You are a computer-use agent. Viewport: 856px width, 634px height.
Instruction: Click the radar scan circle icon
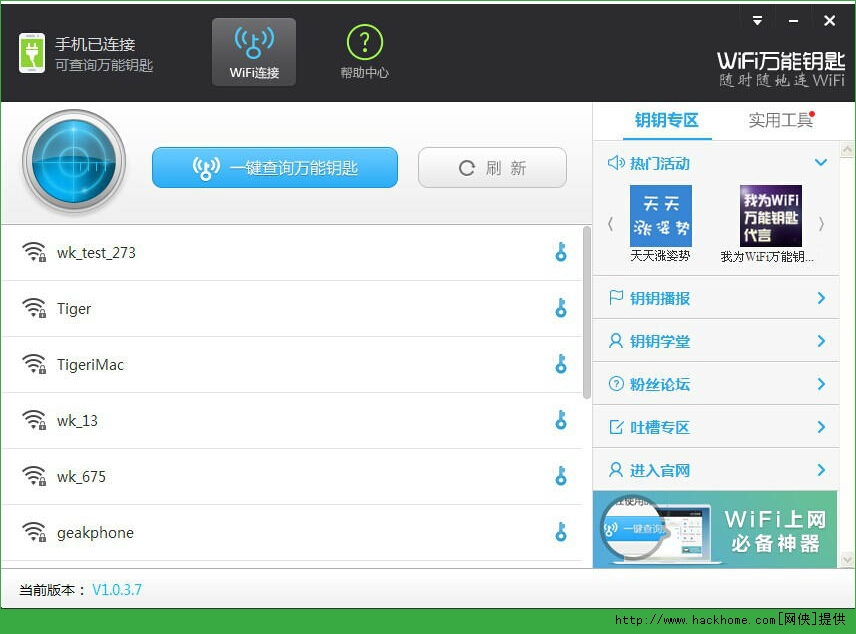[74, 162]
